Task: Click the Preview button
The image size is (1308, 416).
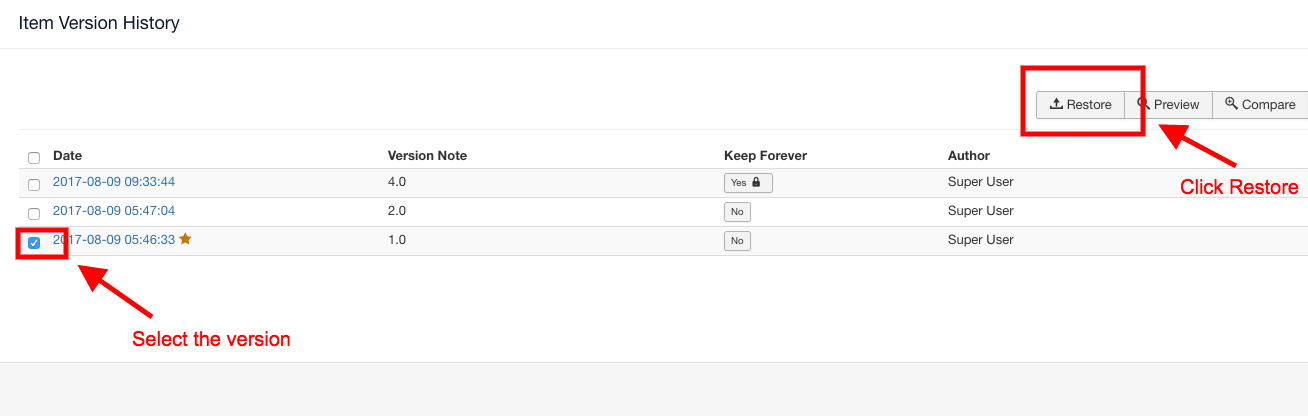Action: 1168,105
